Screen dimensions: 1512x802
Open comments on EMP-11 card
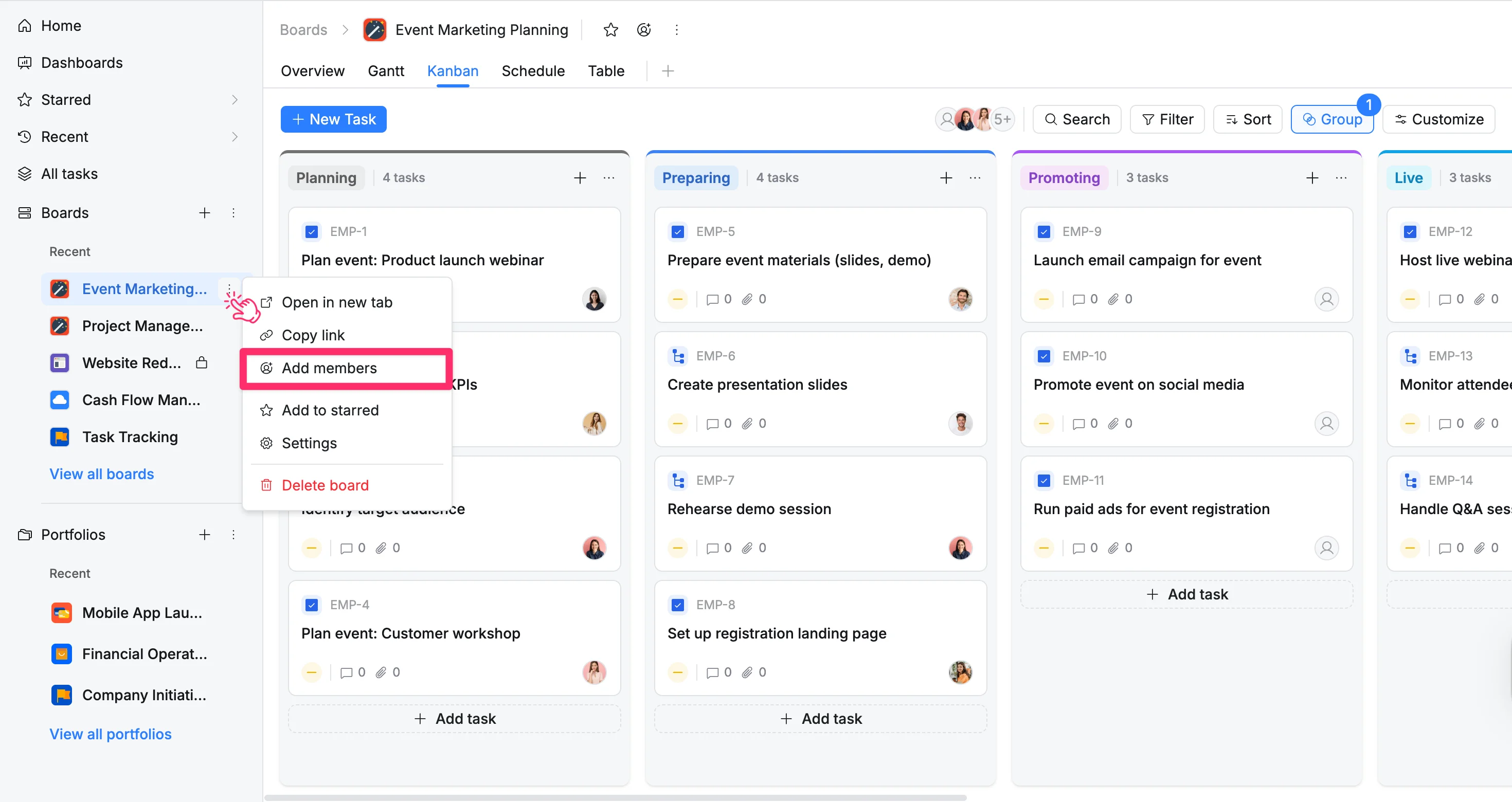click(1085, 548)
